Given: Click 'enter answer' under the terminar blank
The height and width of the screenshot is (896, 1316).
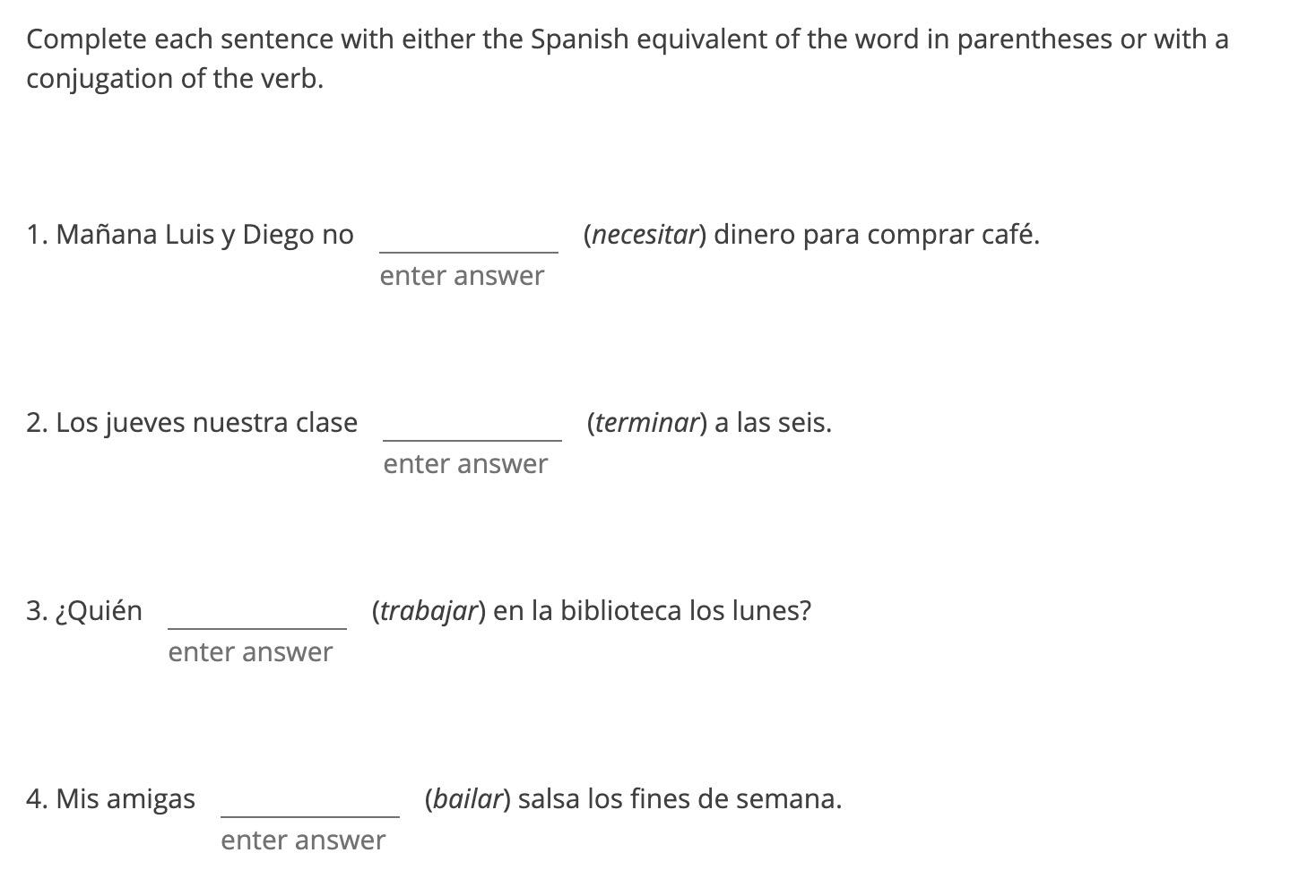Looking at the screenshot, I should click(464, 464).
